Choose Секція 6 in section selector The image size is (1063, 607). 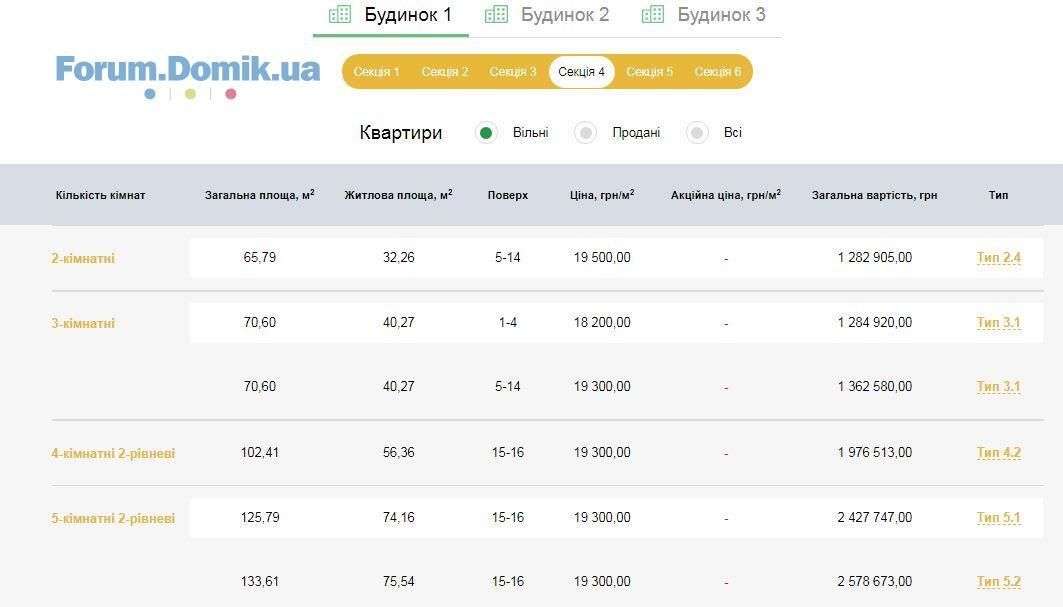tap(718, 72)
